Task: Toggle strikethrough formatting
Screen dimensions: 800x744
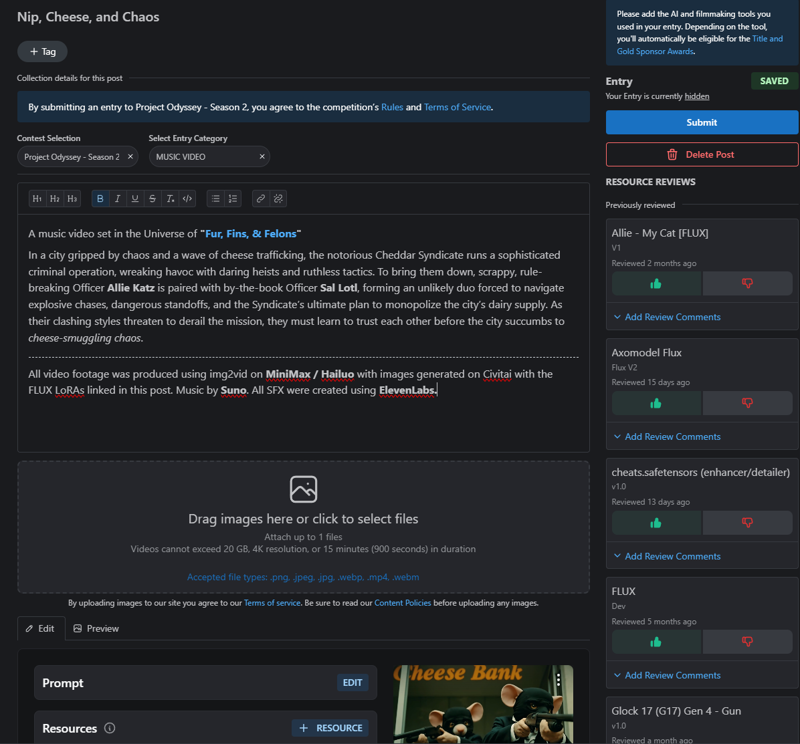Action: (152, 199)
